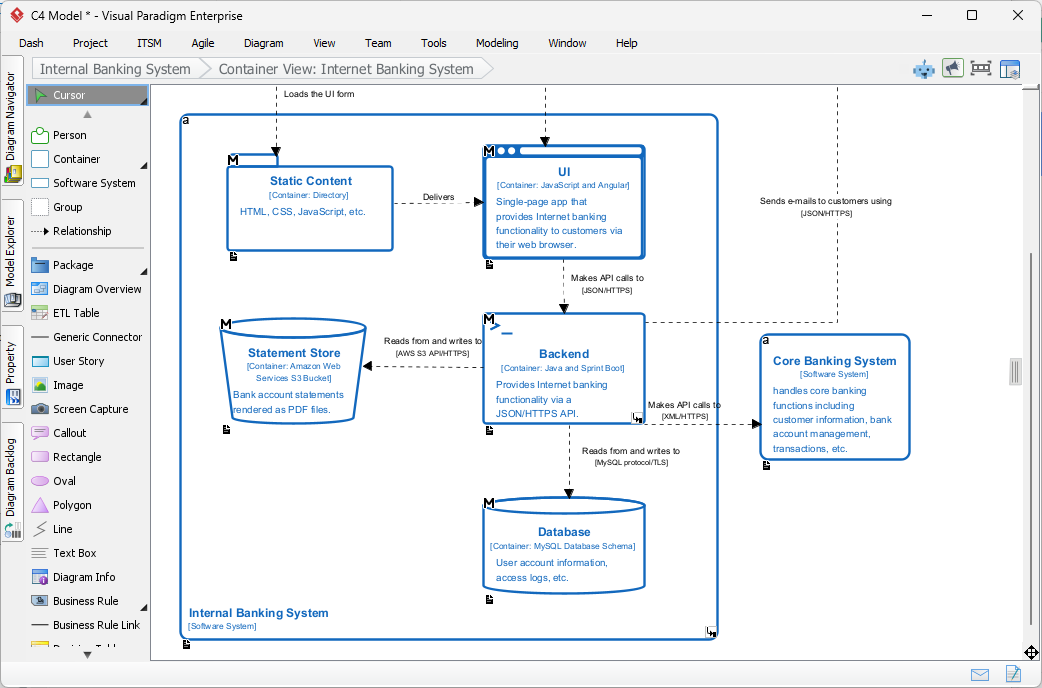The height and width of the screenshot is (688, 1042).
Task: Toggle the filmstrip view button on toolbar
Action: pyautogui.click(x=981, y=68)
